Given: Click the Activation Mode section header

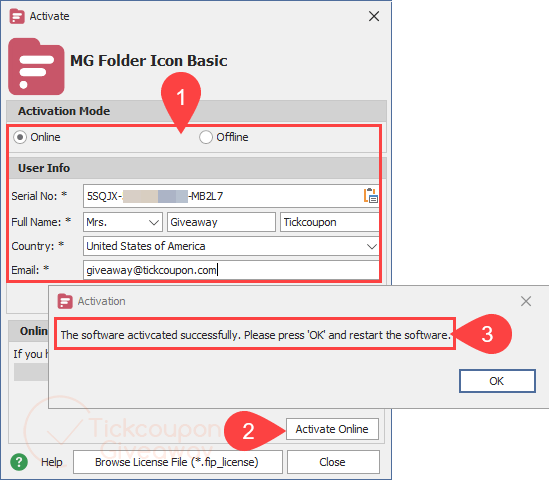Looking at the screenshot, I should click(196, 111).
